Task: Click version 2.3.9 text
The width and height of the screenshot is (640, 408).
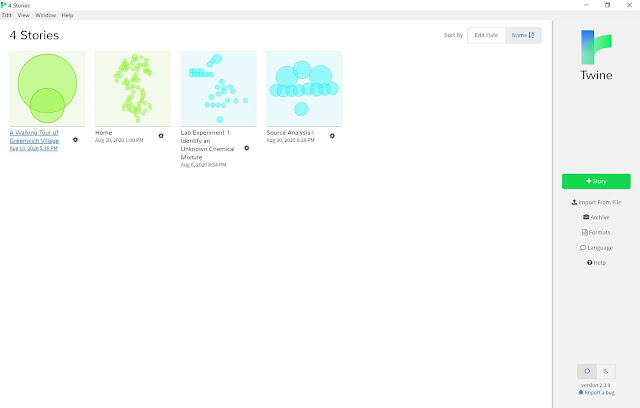Action: [x=596, y=385]
